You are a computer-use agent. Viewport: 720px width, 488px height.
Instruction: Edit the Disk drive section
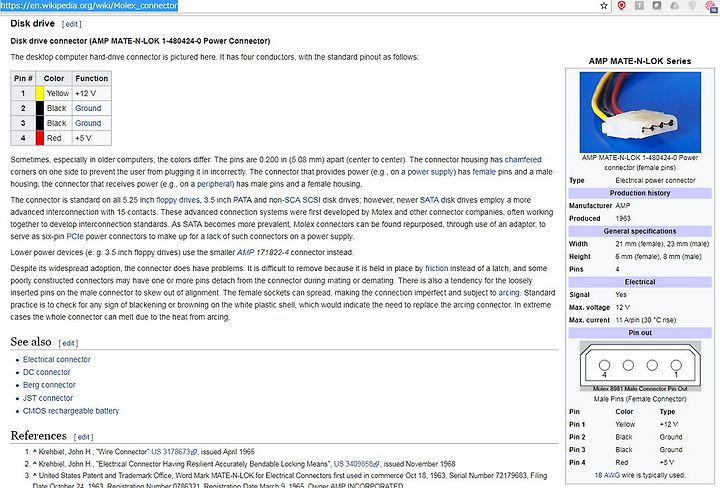(x=72, y=24)
